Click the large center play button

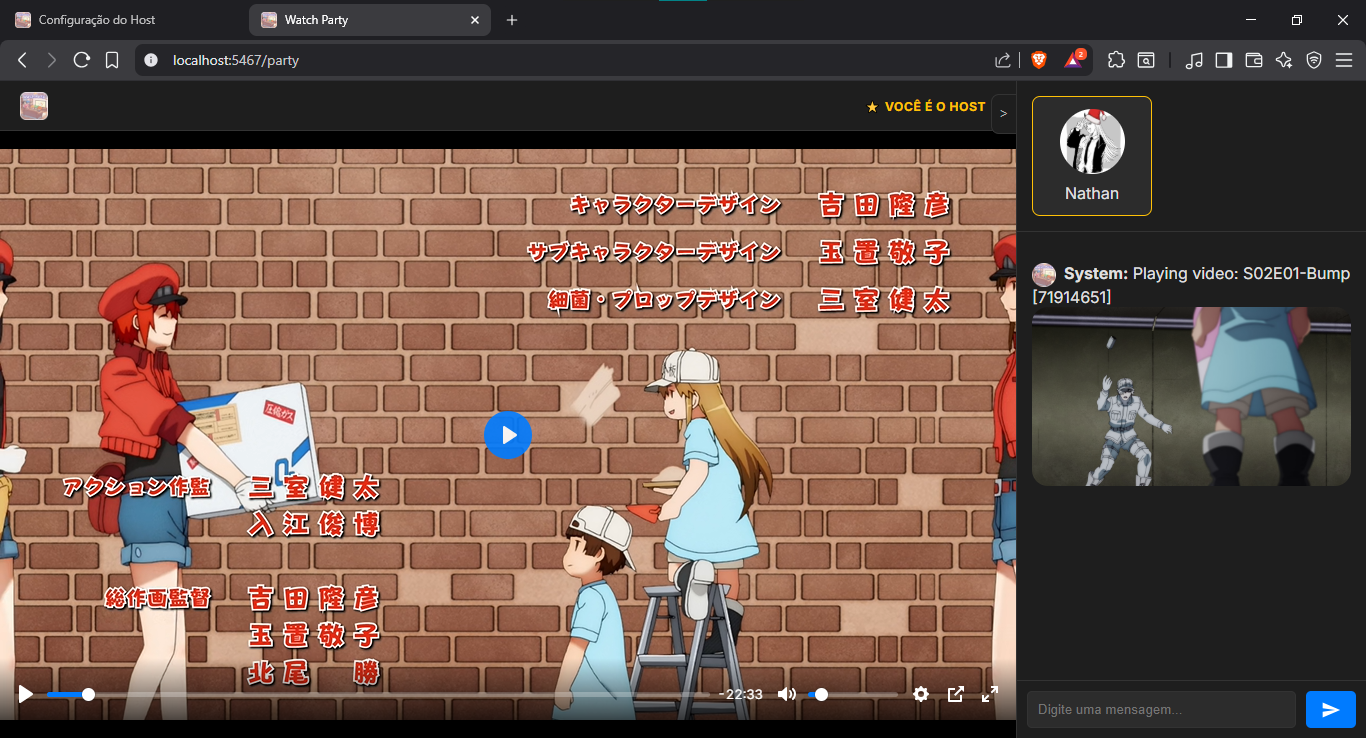tap(508, 435)
